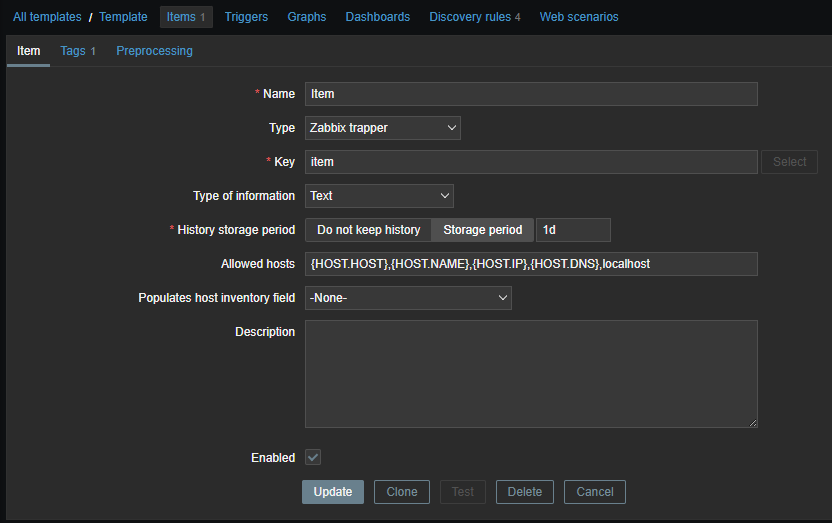Switch to the Preprocessing tab

pos(154,51)
